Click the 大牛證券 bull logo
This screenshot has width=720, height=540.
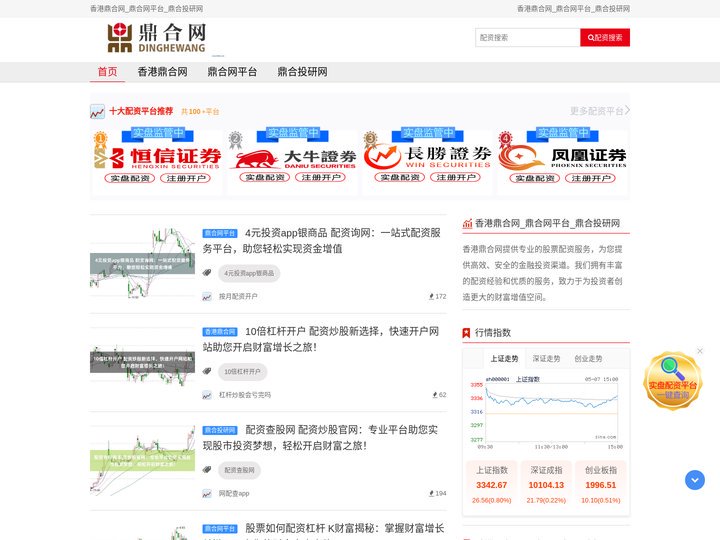[292, 159]
